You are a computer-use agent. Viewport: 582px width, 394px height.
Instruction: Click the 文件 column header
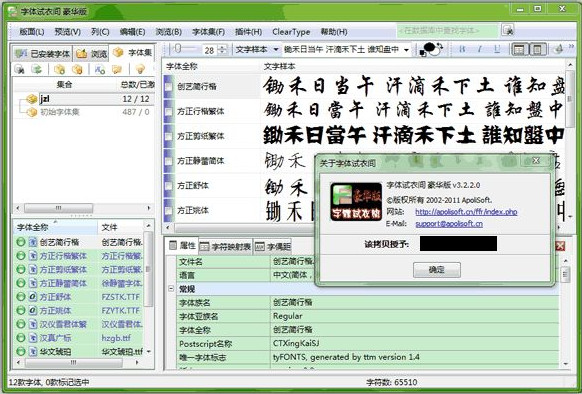click(109, 227)
